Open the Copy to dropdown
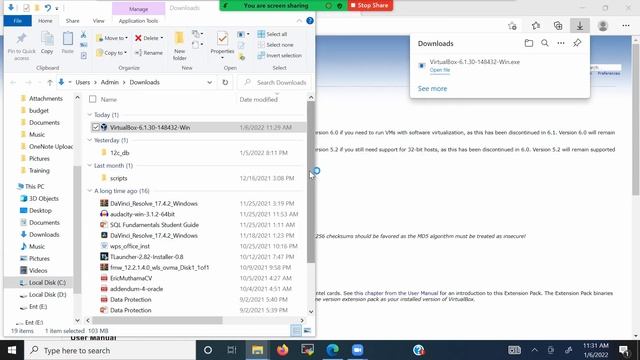 (111, 53)
